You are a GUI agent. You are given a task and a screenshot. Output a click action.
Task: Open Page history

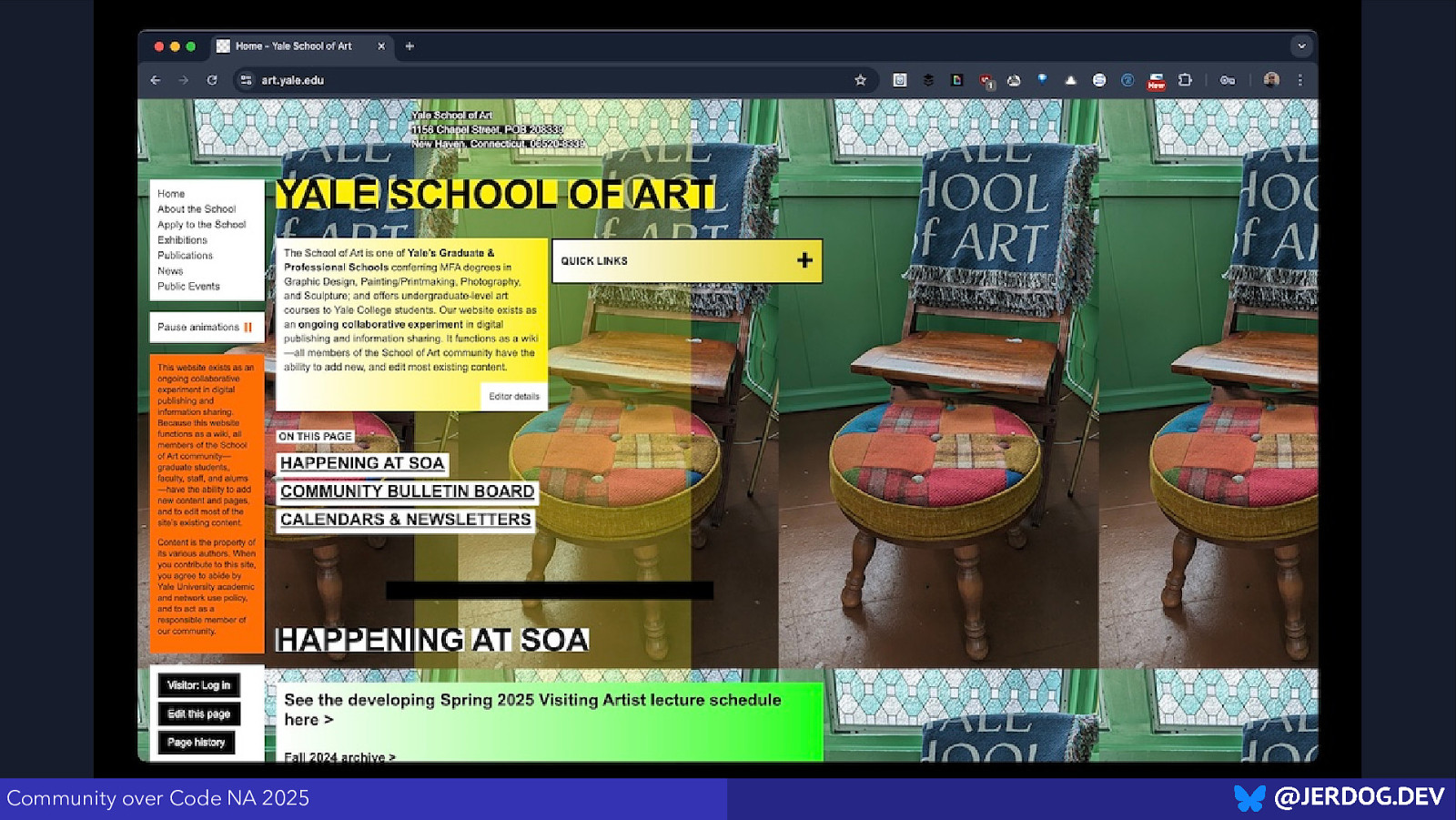tap(196, 743)
